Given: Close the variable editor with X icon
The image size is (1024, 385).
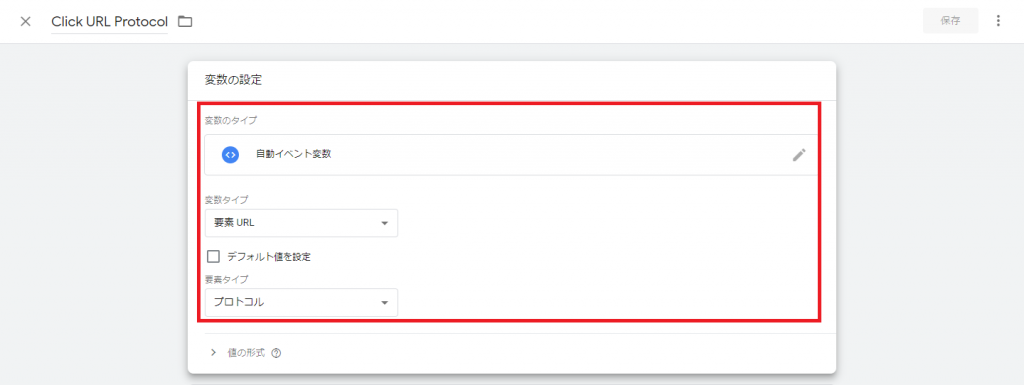Looking at the screenshot, I should tap(25, 22).
